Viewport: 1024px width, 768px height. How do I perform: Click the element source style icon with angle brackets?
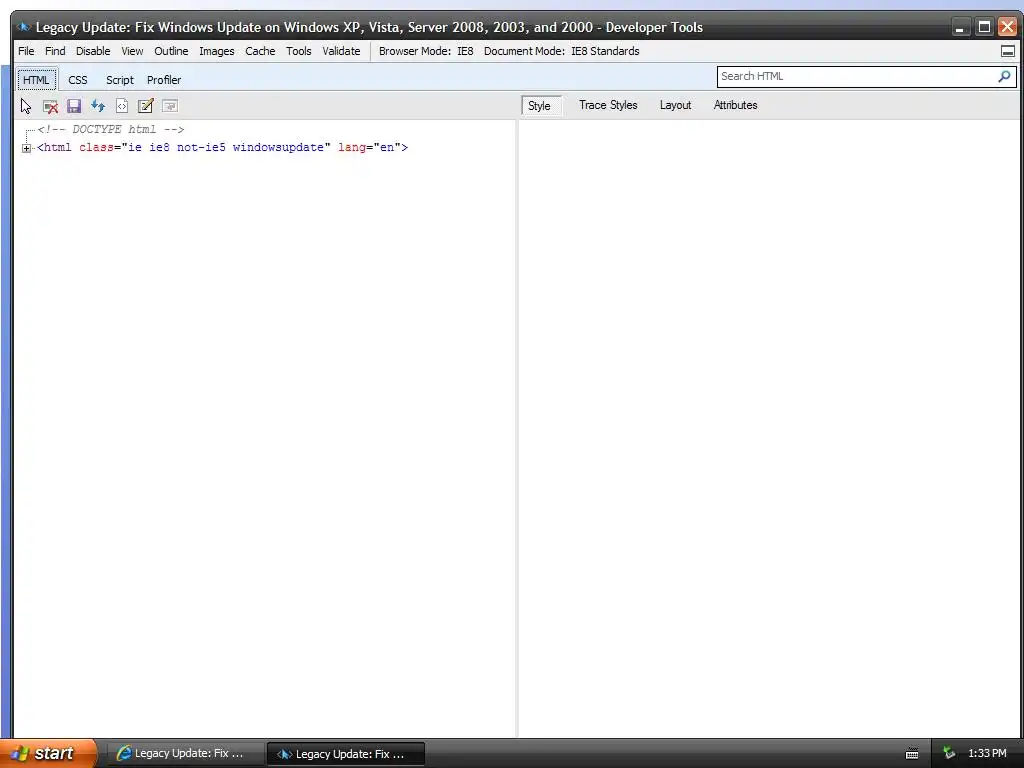pyautogui.click(x=121, y=106)
